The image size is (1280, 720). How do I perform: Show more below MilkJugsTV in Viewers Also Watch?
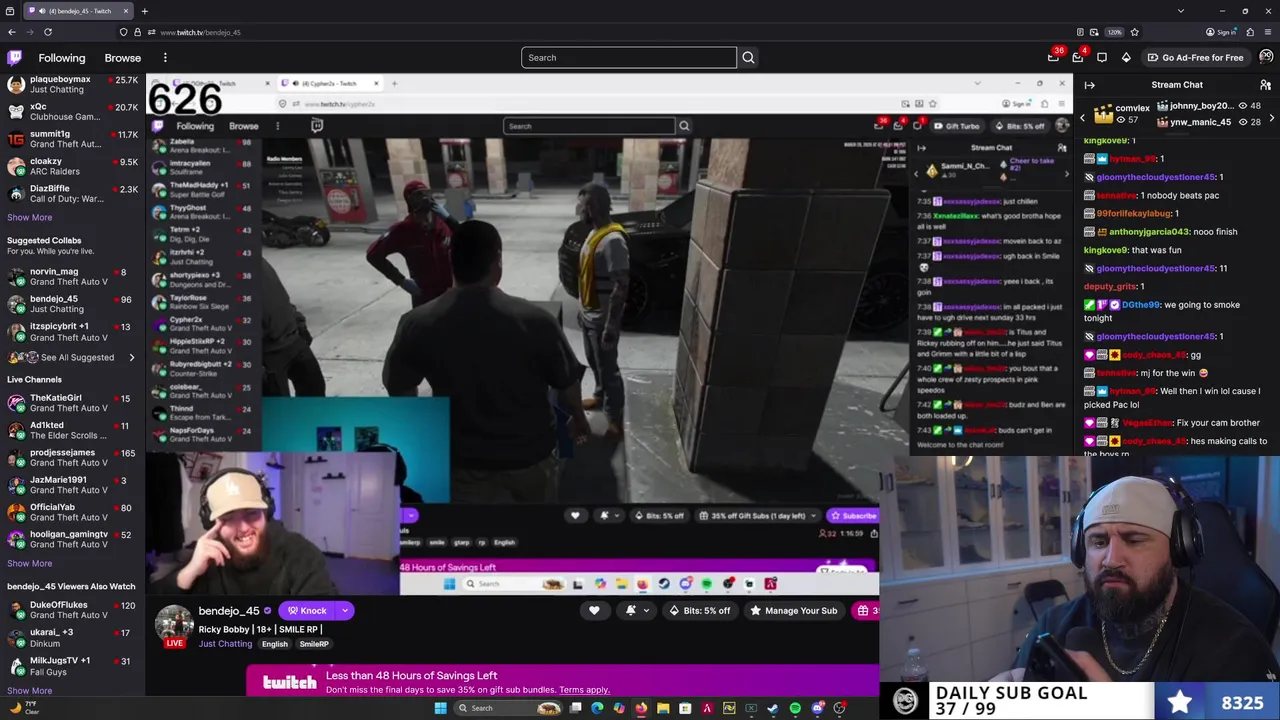[29, 690]
